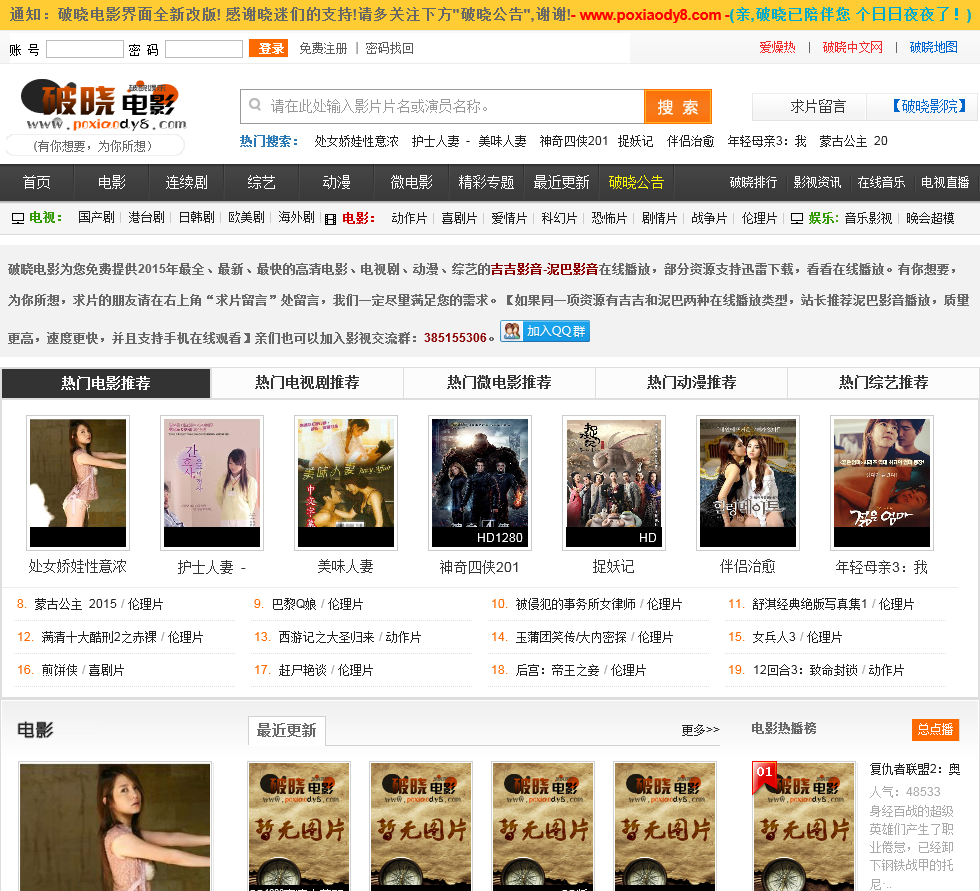The image size is (980, 891).
Task: Go to 首页 in navigation bar
Action: [x=37, y=182]
